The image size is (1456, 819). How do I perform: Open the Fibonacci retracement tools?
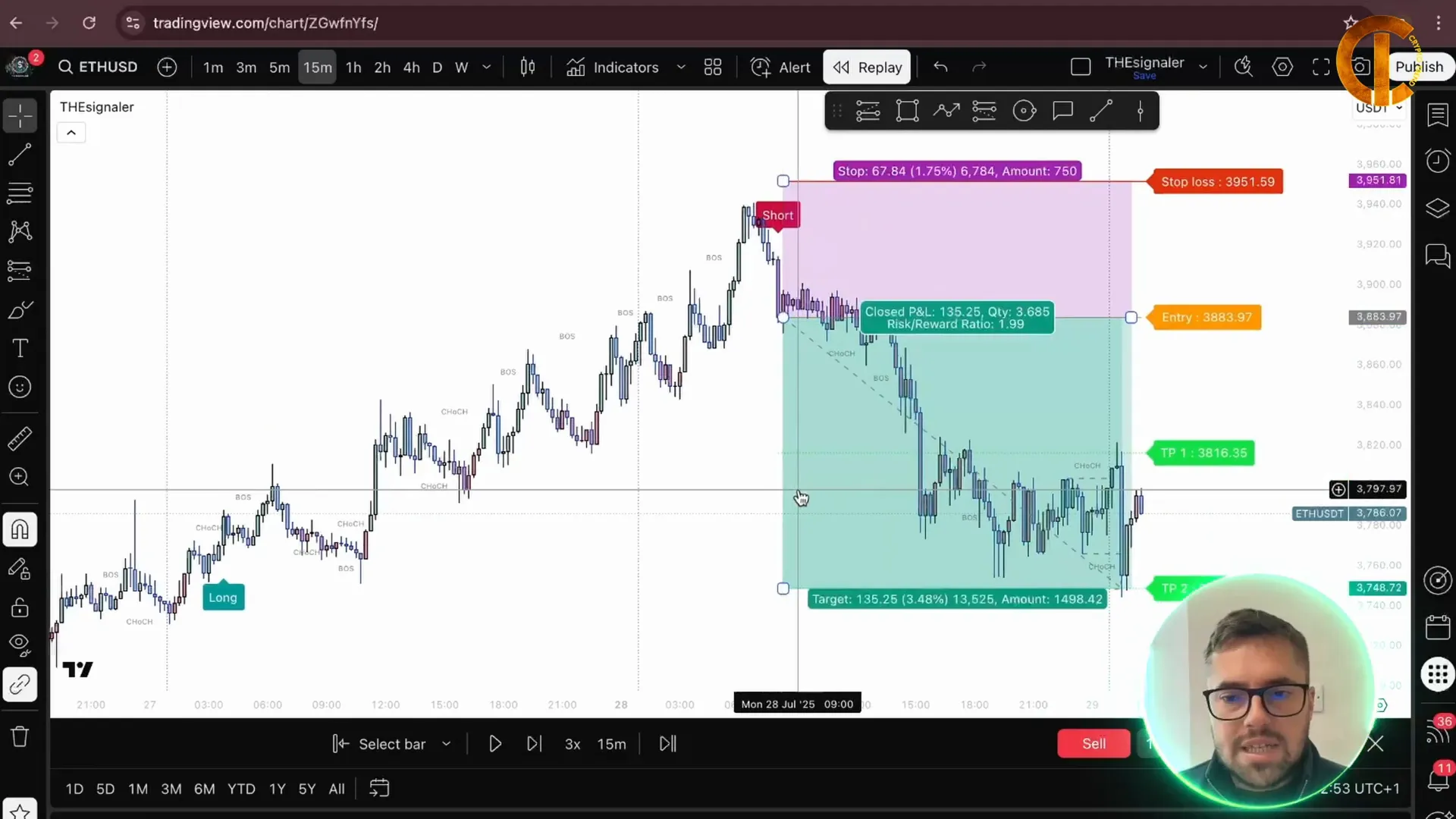click(20, 193)
